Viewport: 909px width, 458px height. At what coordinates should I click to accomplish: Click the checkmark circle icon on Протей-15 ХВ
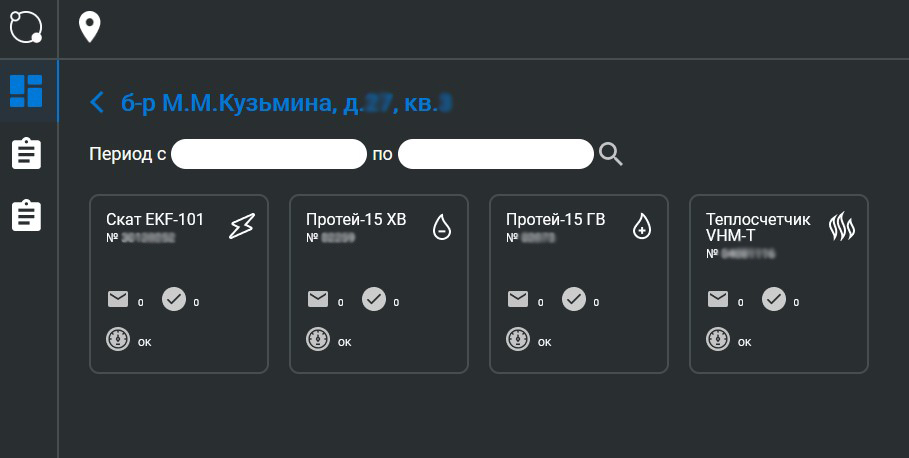(x=374, y=299)
